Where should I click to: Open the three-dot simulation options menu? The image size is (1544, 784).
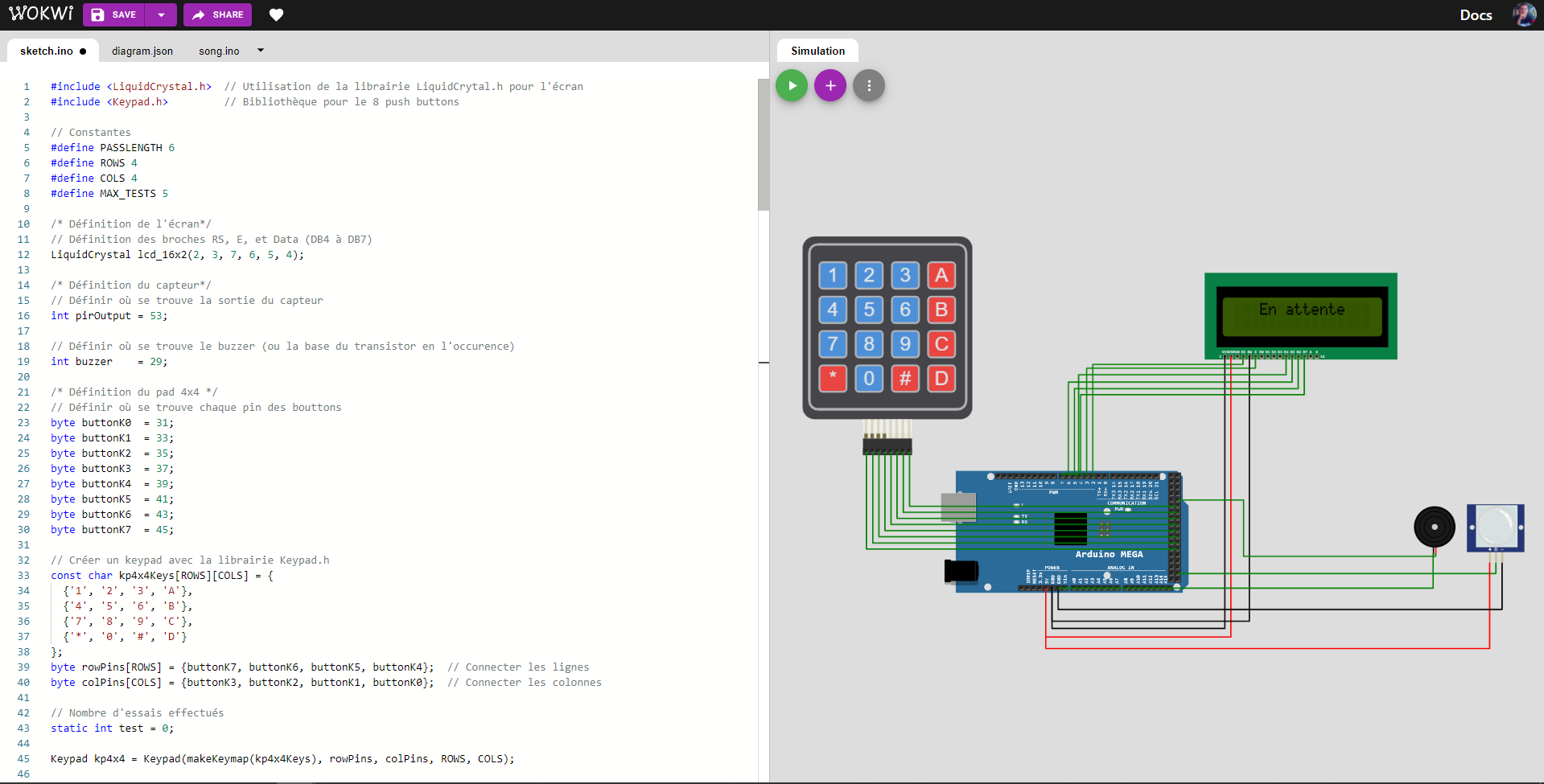[x=868, y=85]
